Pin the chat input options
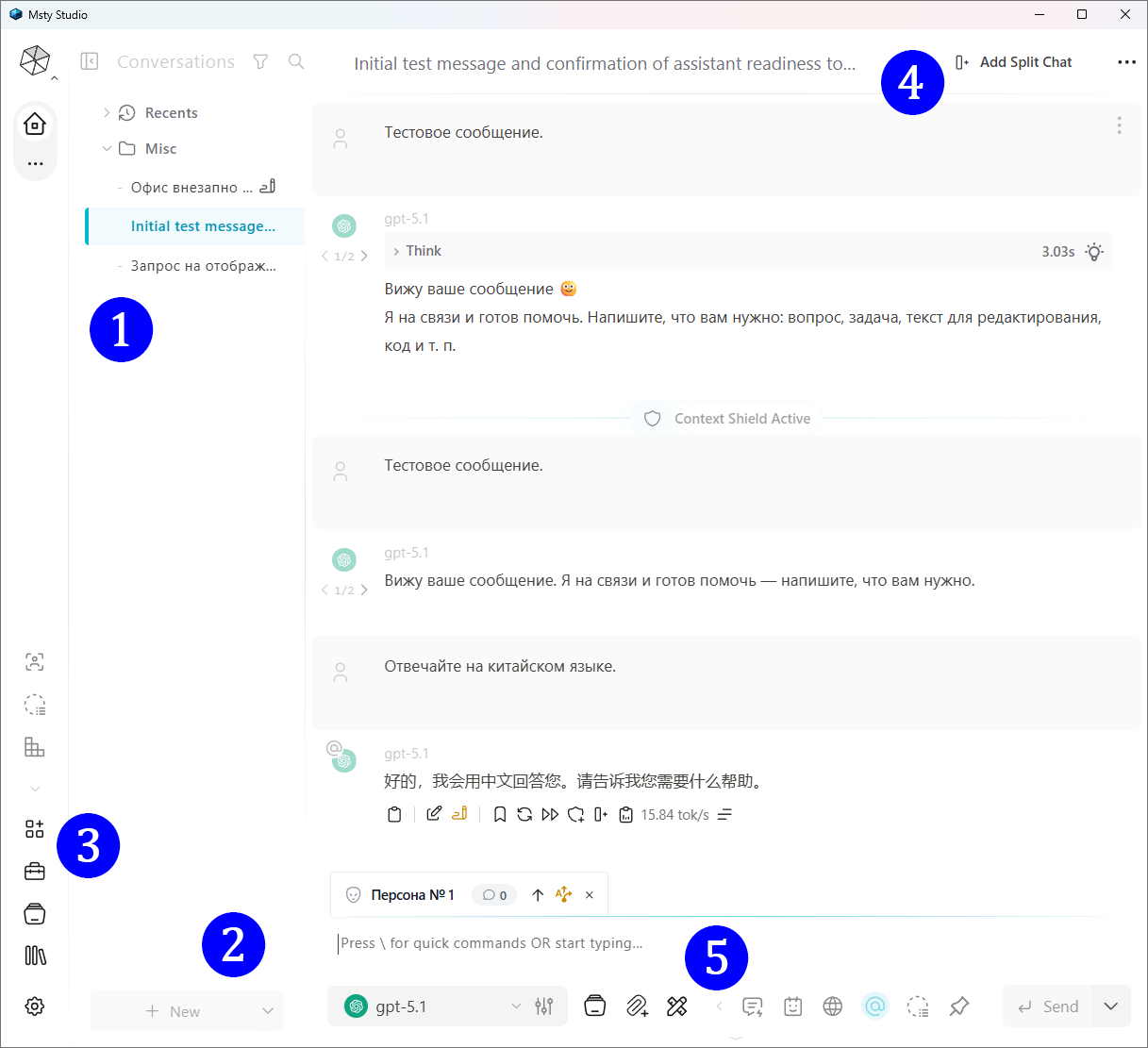The height and width of the screenshot is (1048, 1148). pyautogui.click(x=959, y=1006)
